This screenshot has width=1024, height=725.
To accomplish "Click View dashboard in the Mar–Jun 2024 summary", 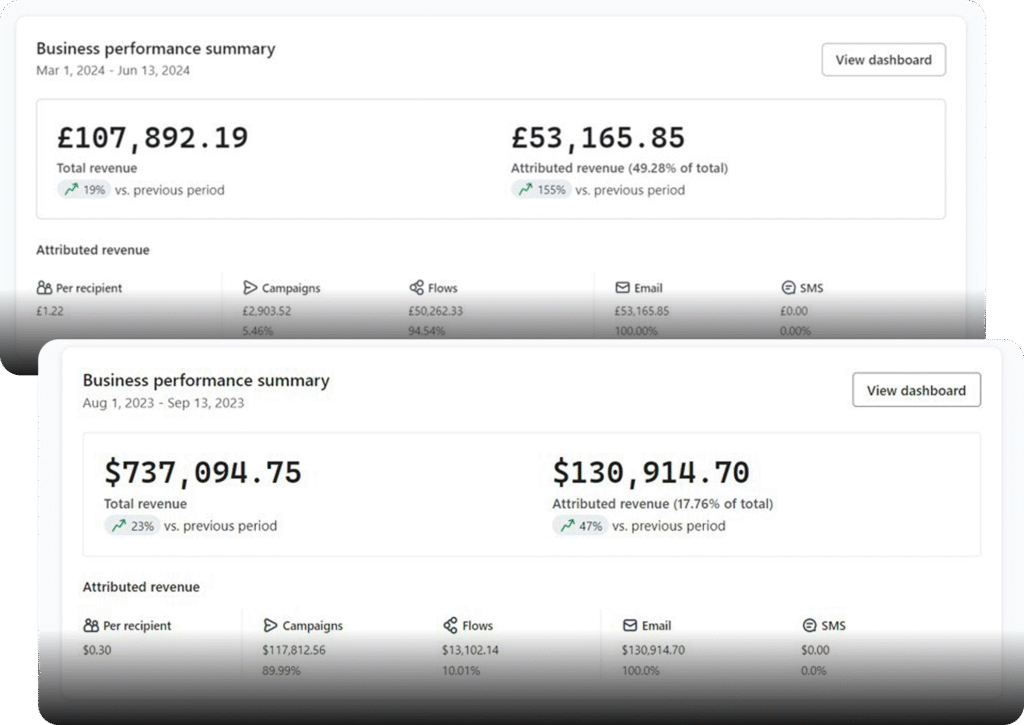I will pos(883,60).
